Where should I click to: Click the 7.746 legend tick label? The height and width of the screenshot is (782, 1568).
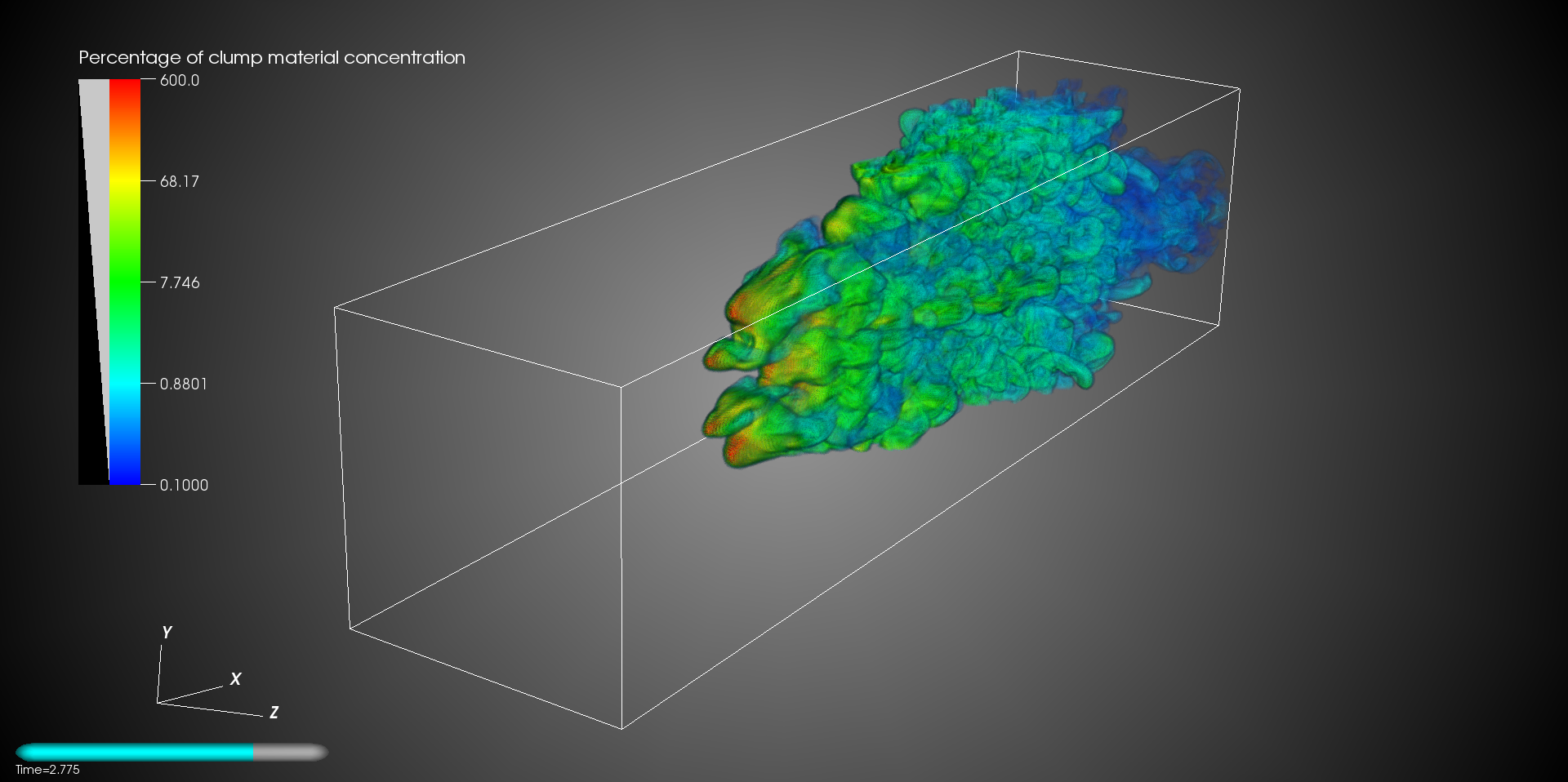180,282
